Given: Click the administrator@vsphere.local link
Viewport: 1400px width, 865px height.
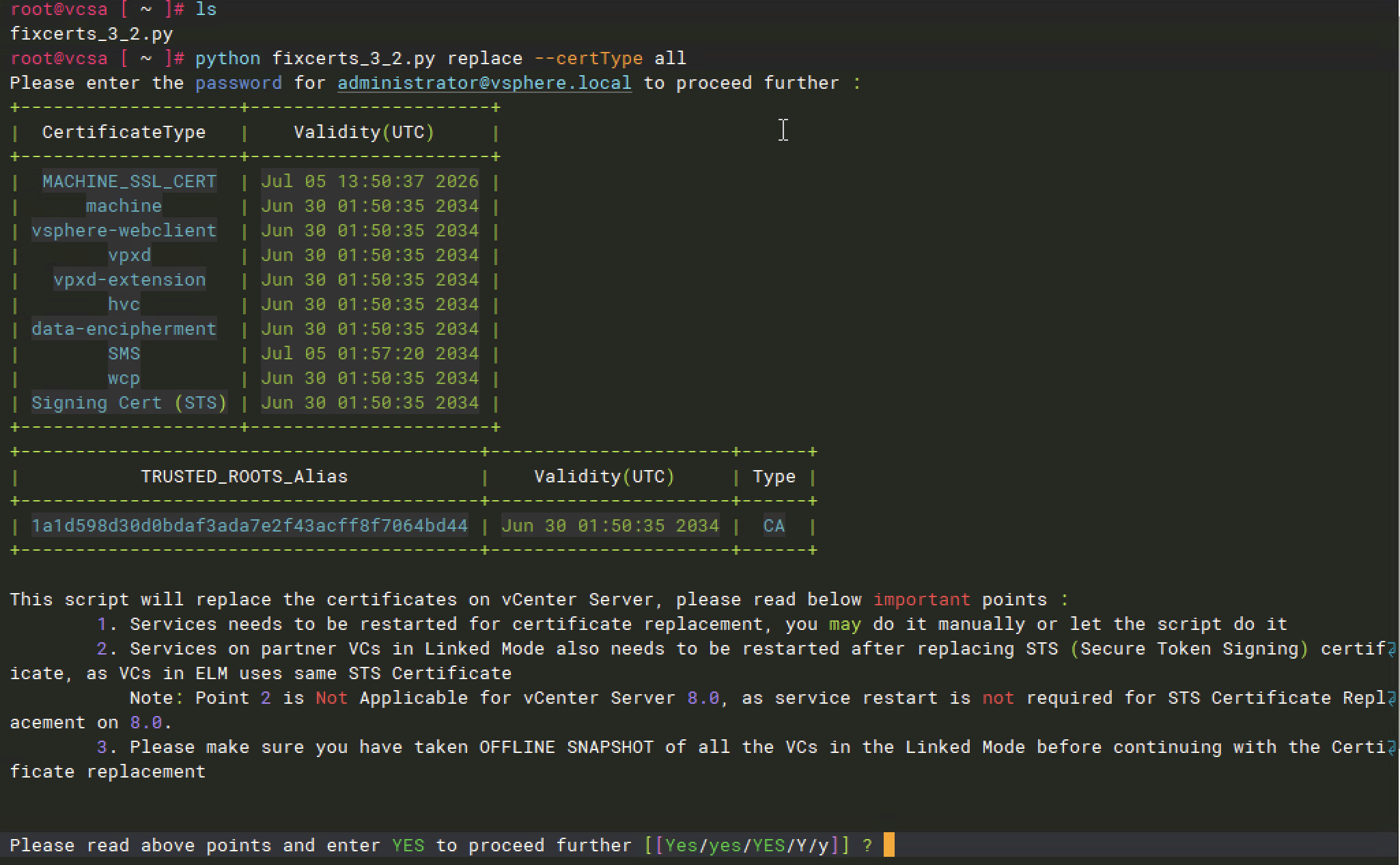Looking at the screenshot, I should [484, 83].
